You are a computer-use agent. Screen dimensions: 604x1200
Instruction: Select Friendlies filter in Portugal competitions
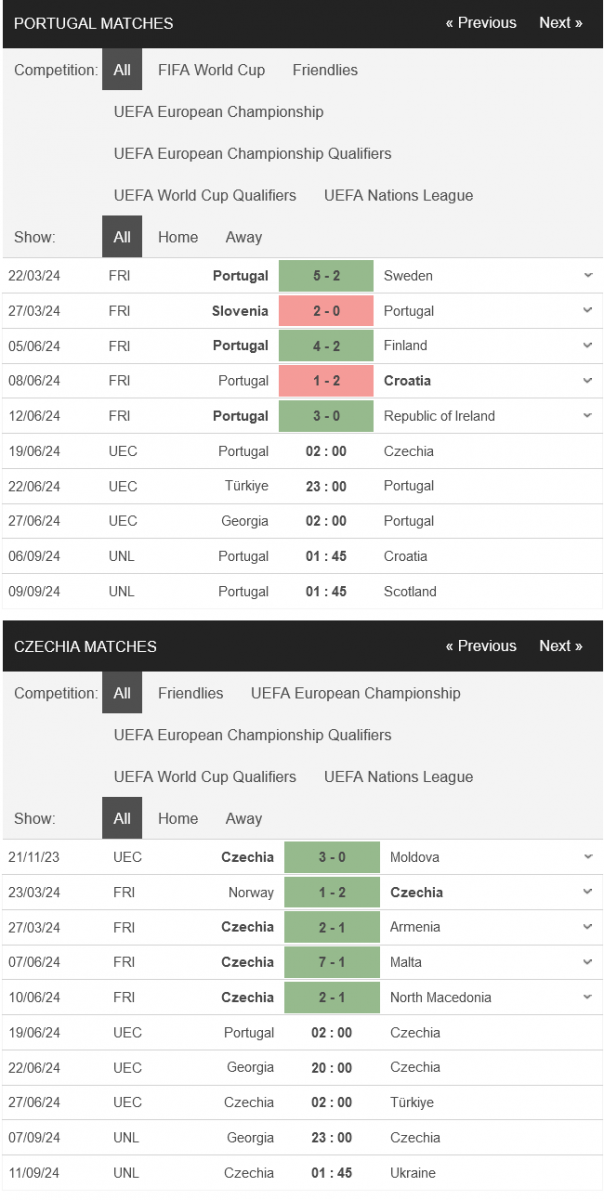tap(325, 70)
